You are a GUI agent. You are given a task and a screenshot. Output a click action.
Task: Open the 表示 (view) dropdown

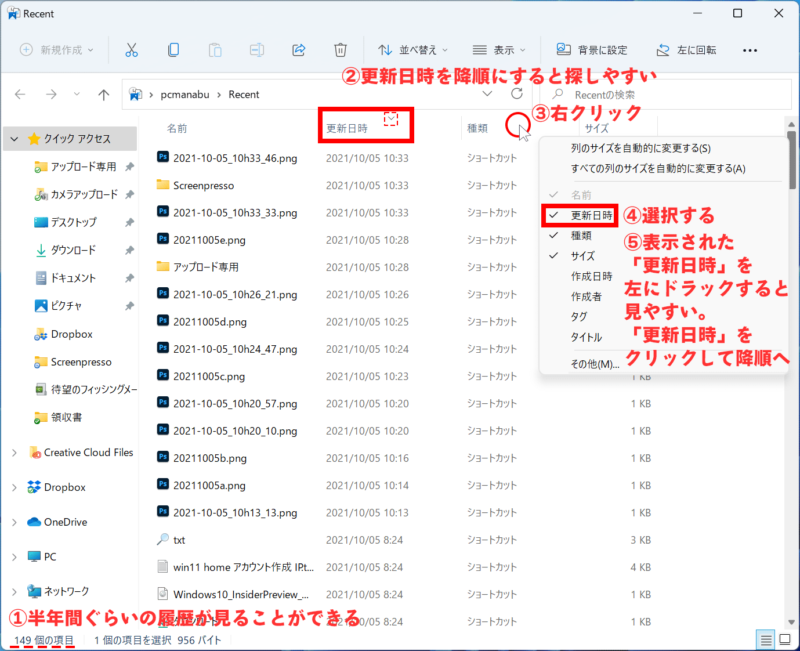[x=500, y=49]
